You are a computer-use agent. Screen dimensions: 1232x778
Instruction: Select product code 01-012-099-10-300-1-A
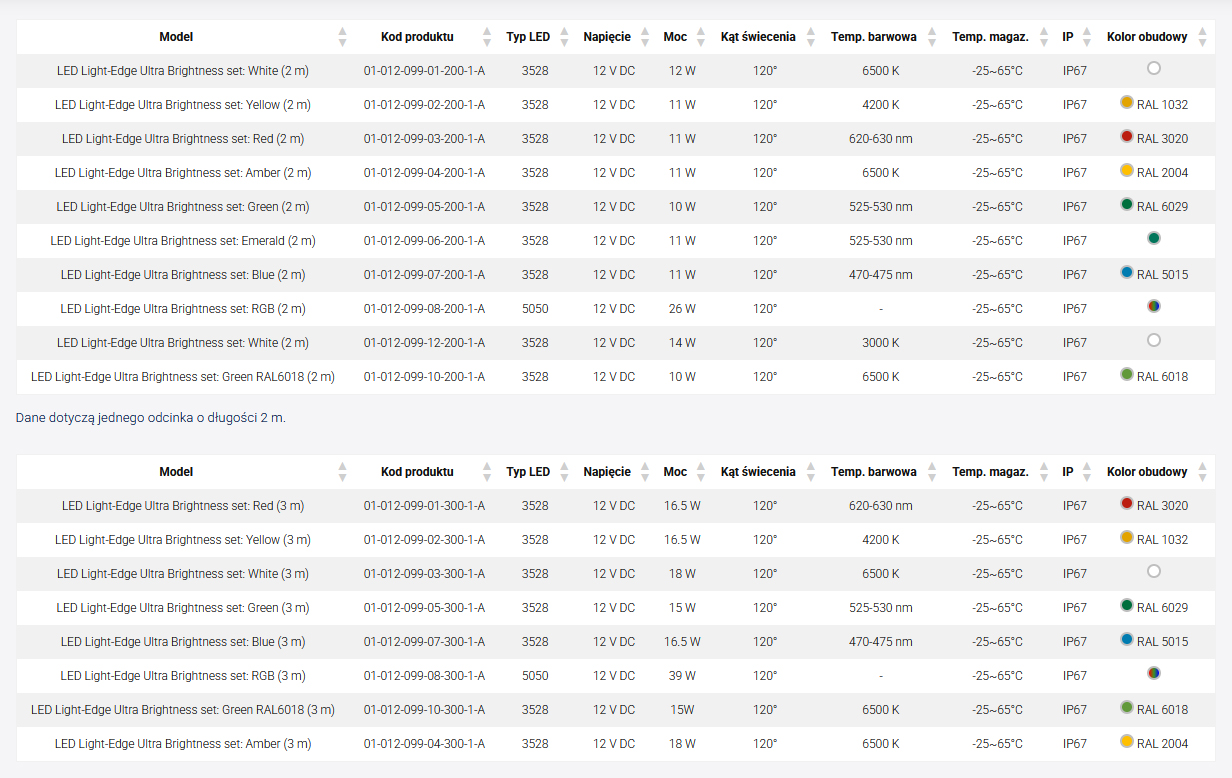[x=424, y=710]
